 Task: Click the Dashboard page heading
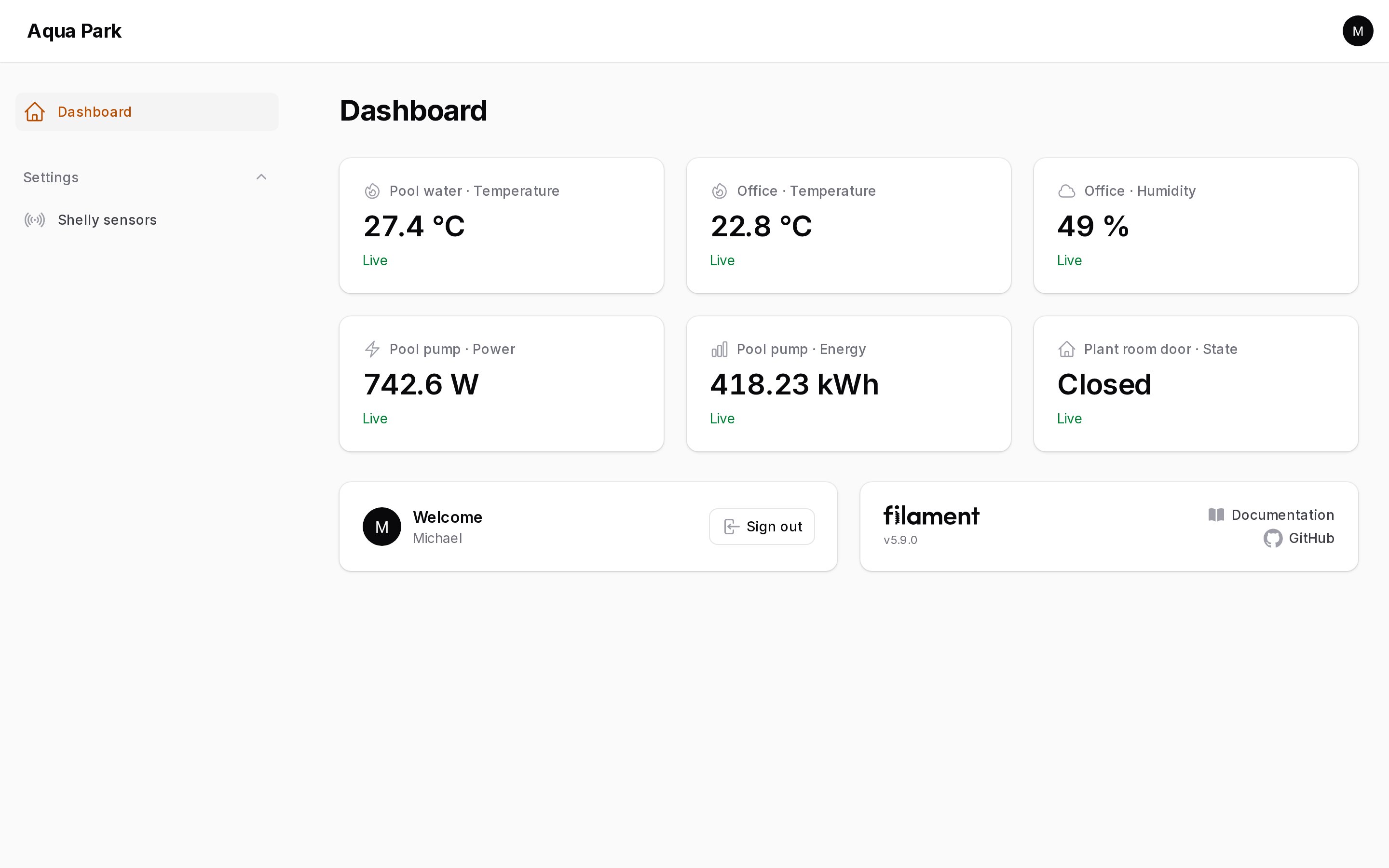point(413,110)
